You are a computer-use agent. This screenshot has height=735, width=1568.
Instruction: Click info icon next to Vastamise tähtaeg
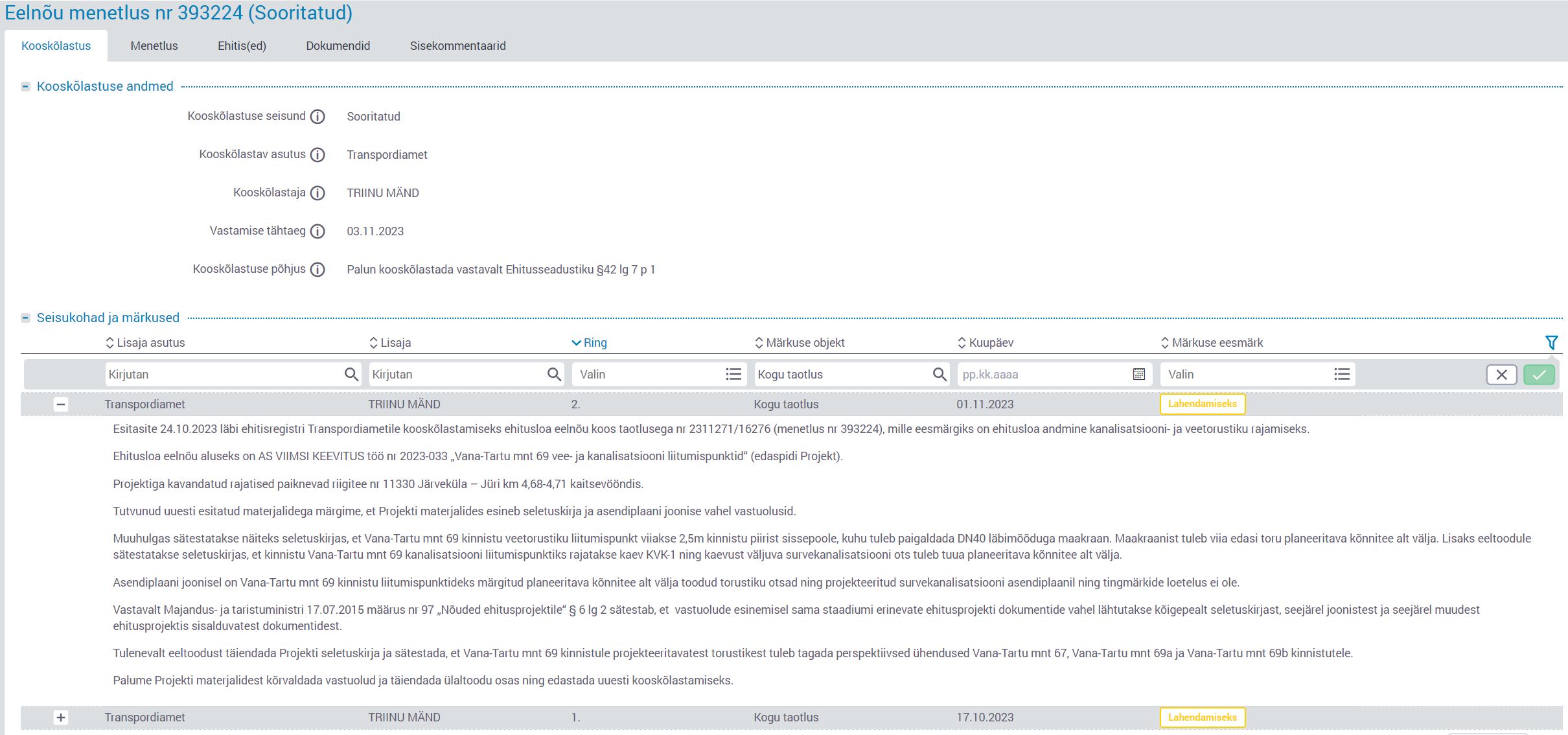pos(317,231)
